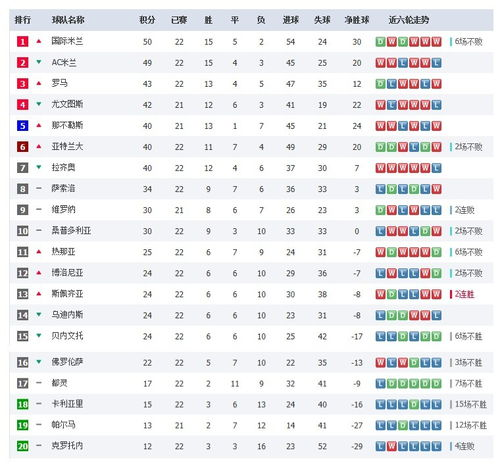Click the up arrow beside 国际米兰
Screen dimensions: 500x465
pos(39,41)
